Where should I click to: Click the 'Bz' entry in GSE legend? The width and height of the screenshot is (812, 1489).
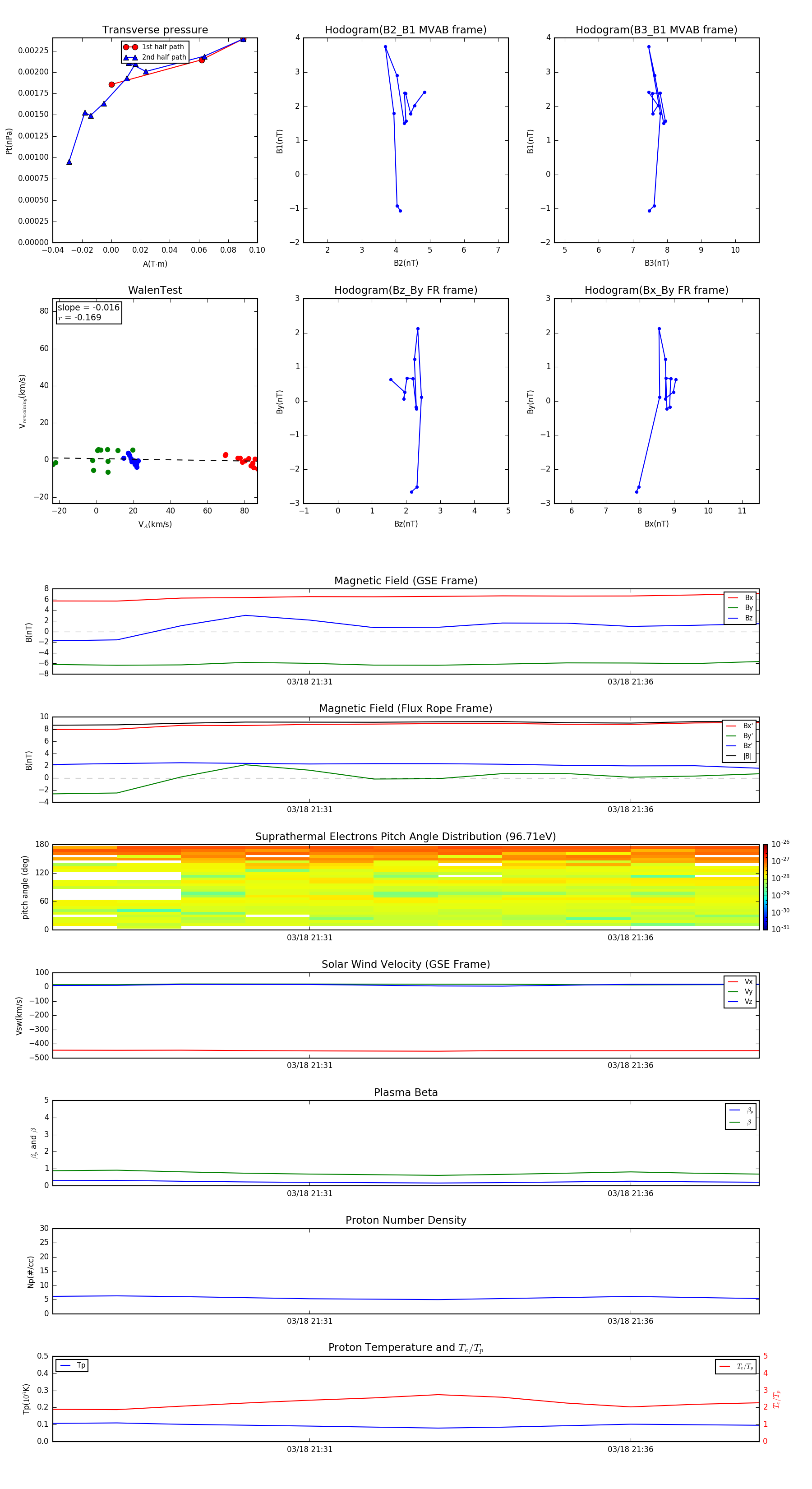740,618
